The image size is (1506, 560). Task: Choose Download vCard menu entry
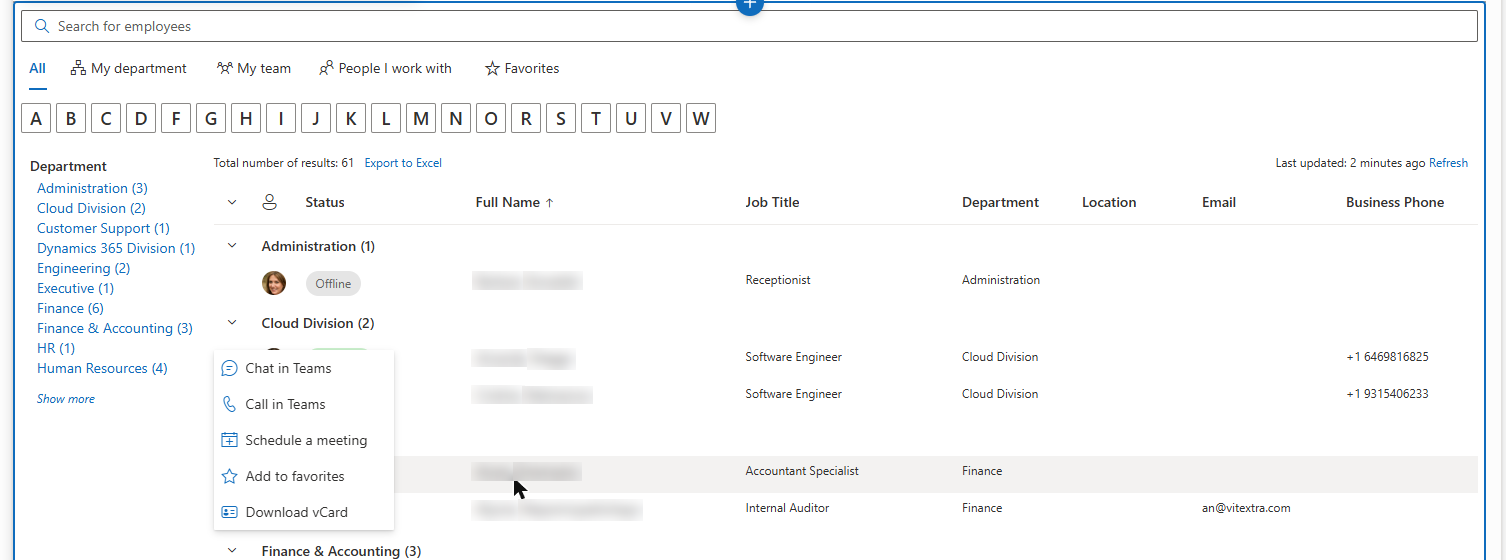click(304, 512)
